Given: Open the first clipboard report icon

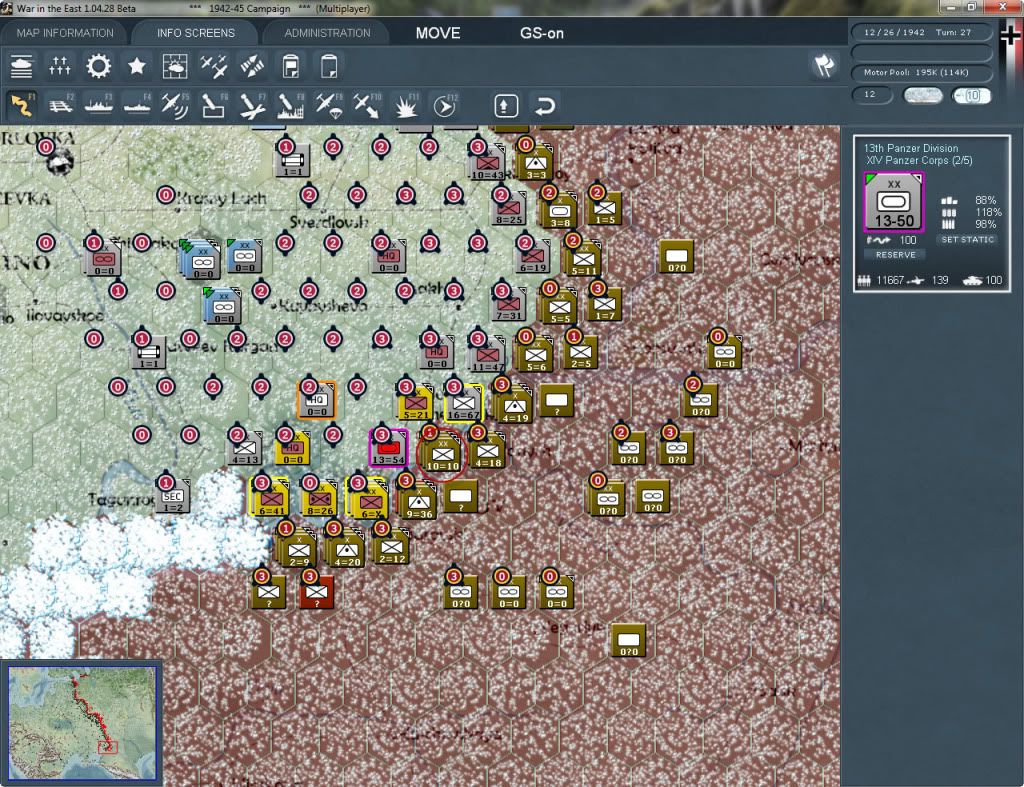Looking at the screenshot, I should 291,66.
